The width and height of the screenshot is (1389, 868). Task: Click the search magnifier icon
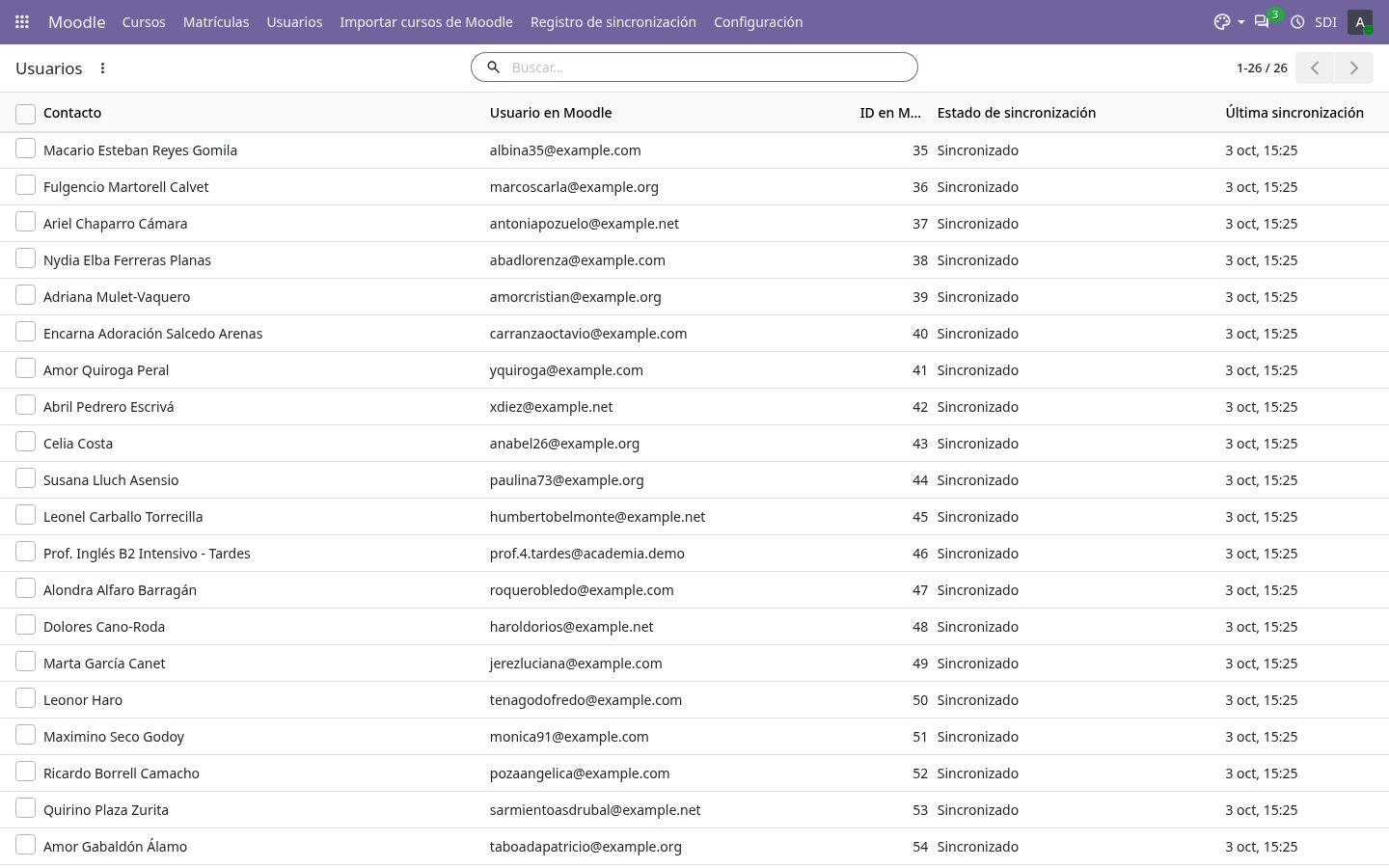[x=493, y=67]
